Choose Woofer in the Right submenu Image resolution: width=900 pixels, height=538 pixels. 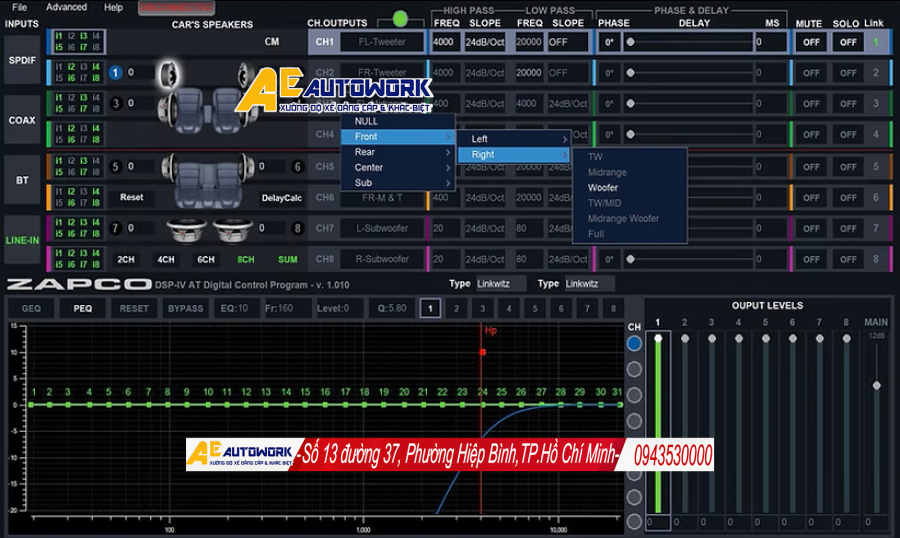pyautogui.click(x=603, y=188)
